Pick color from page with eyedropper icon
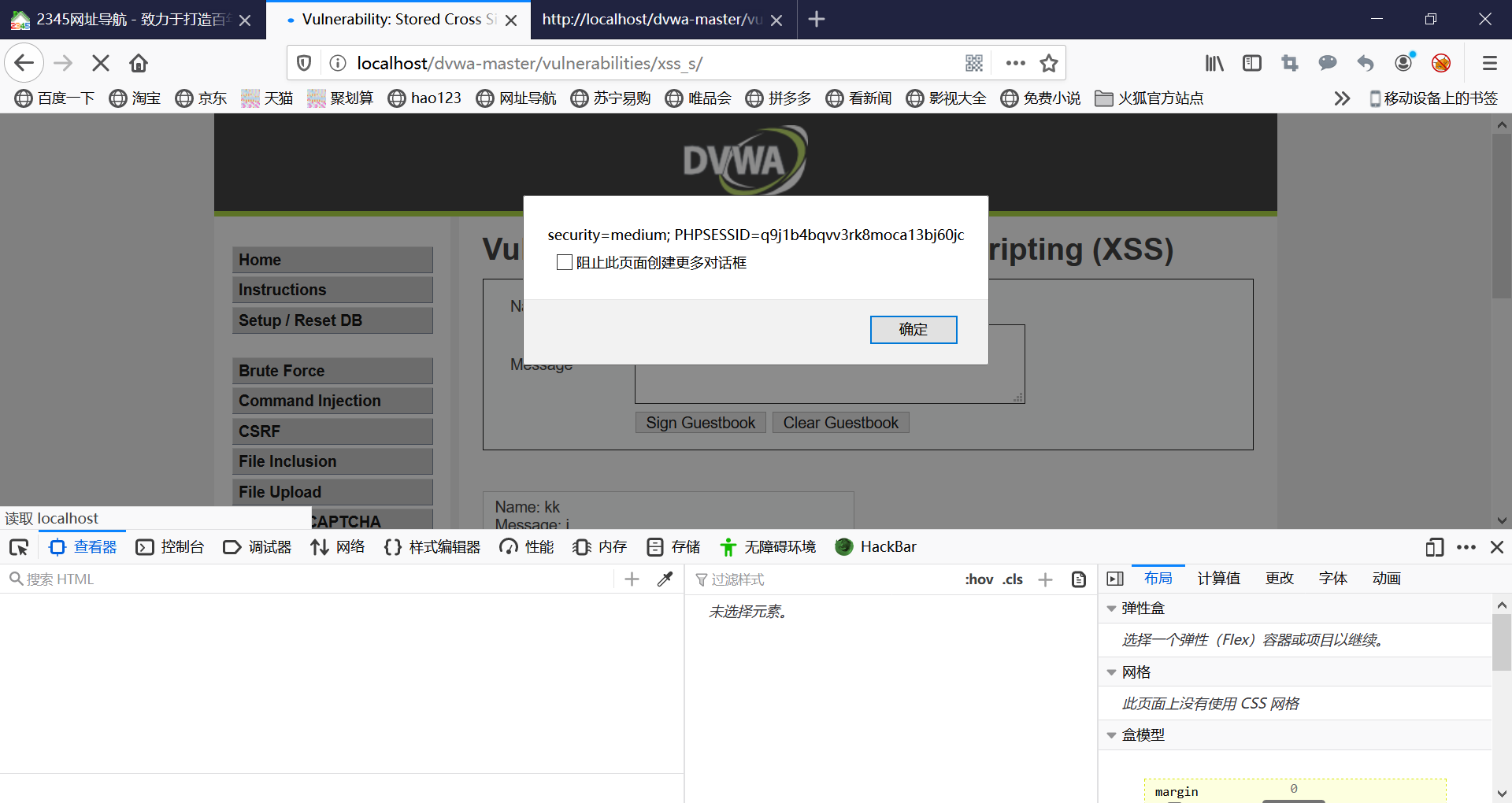This screenshot has width=1512, height=803. pos(665,579)
